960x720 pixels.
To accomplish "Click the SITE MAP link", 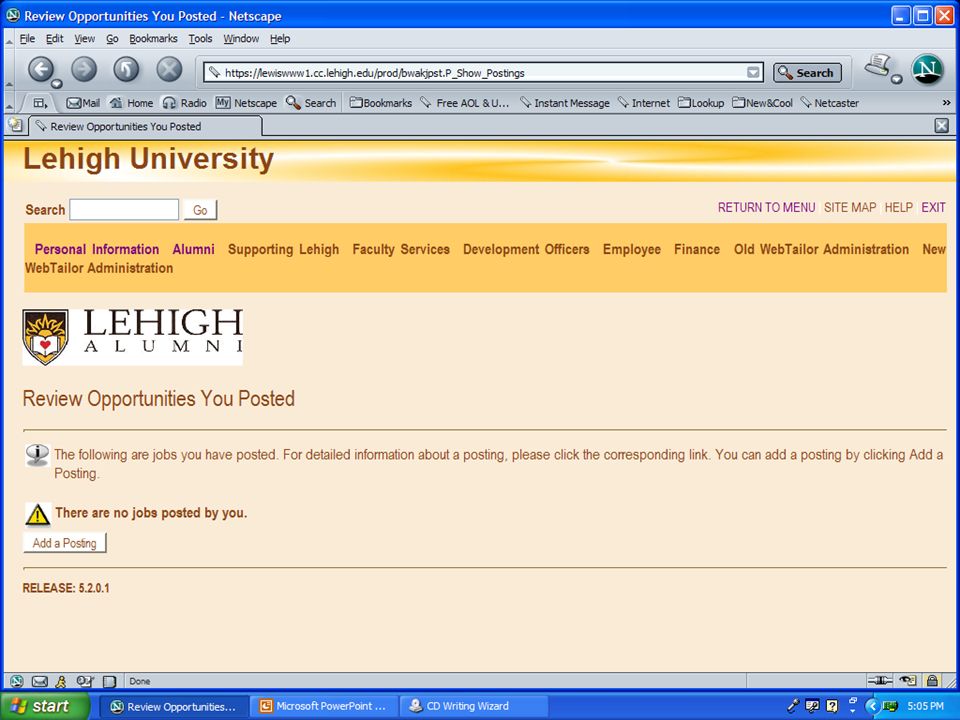I will 850,208.
